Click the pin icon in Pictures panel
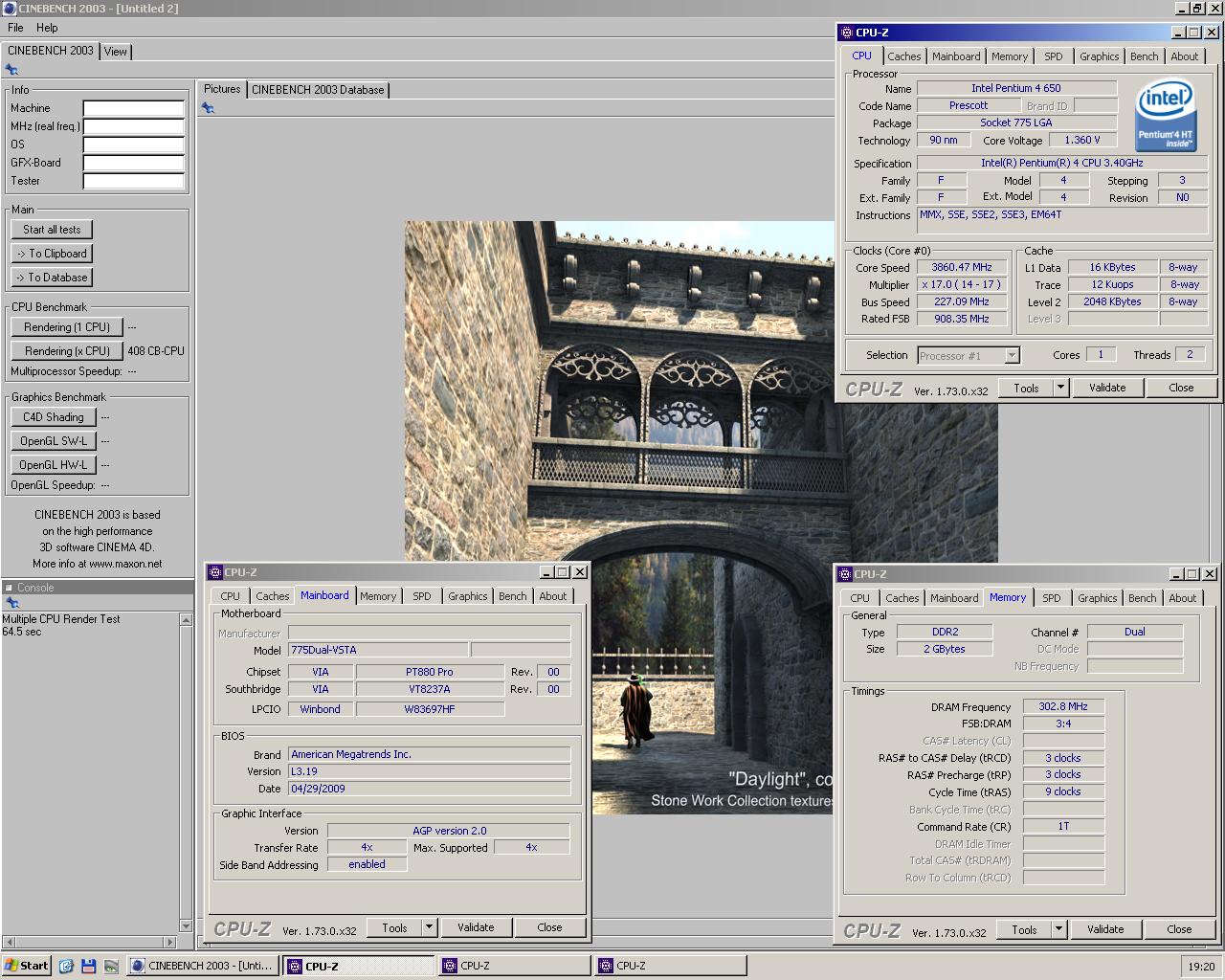Screen dimensions: 1225x980 coord(208,108)
